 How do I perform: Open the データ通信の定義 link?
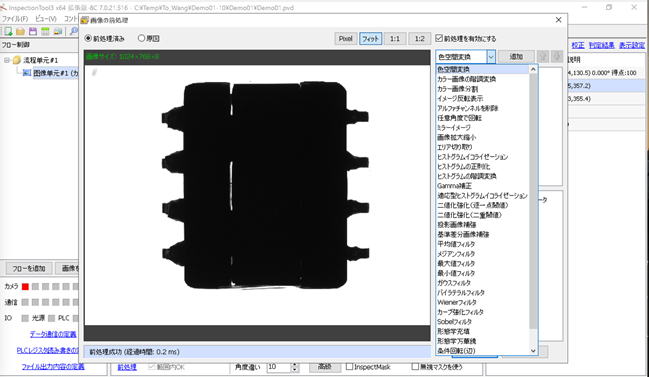pos(53,334)
